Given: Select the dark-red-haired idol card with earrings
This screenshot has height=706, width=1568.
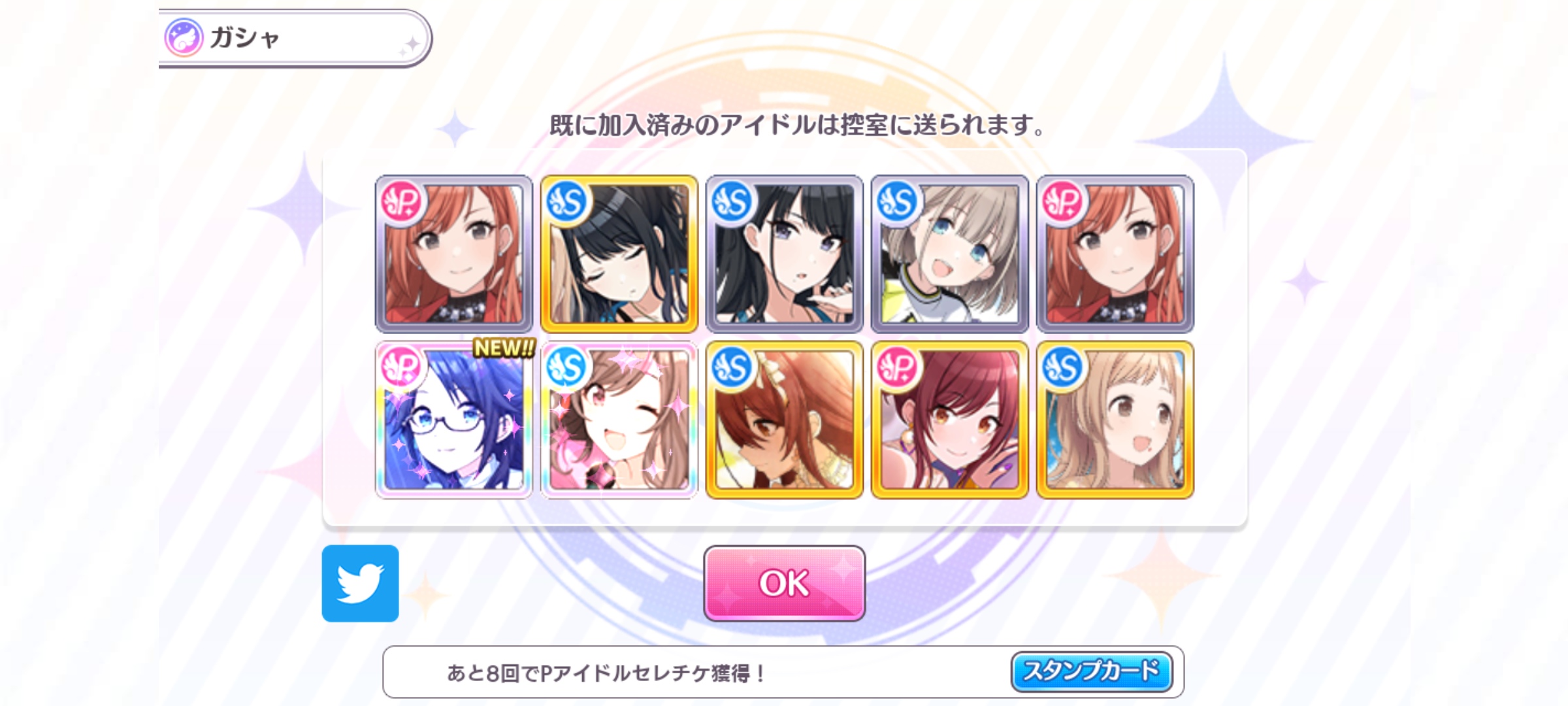Looking at the screenshot, I should (950, 420).
